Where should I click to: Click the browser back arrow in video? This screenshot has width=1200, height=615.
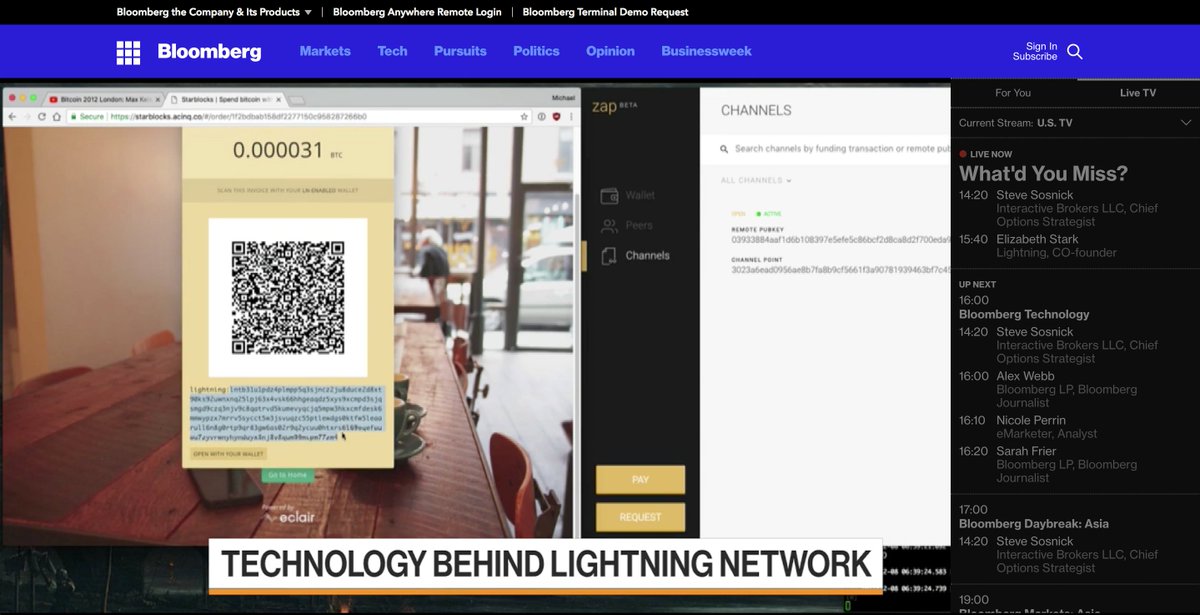point(12,116)
